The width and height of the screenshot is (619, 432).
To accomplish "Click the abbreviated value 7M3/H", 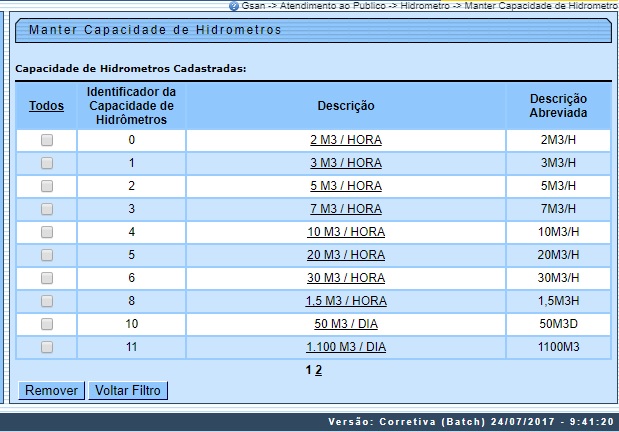I will [x=558, y=209].
